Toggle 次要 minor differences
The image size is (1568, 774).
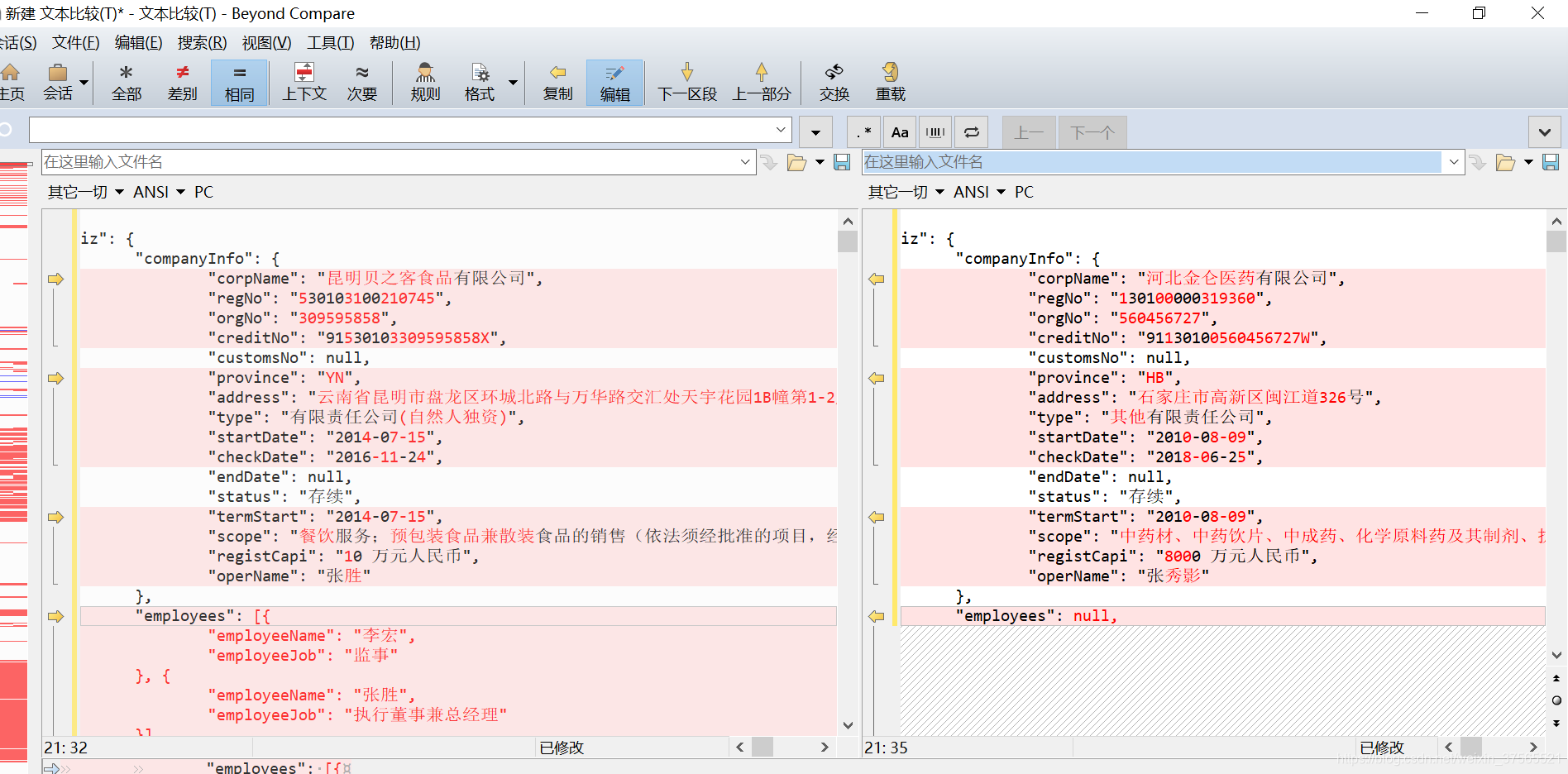pos(362,83)
